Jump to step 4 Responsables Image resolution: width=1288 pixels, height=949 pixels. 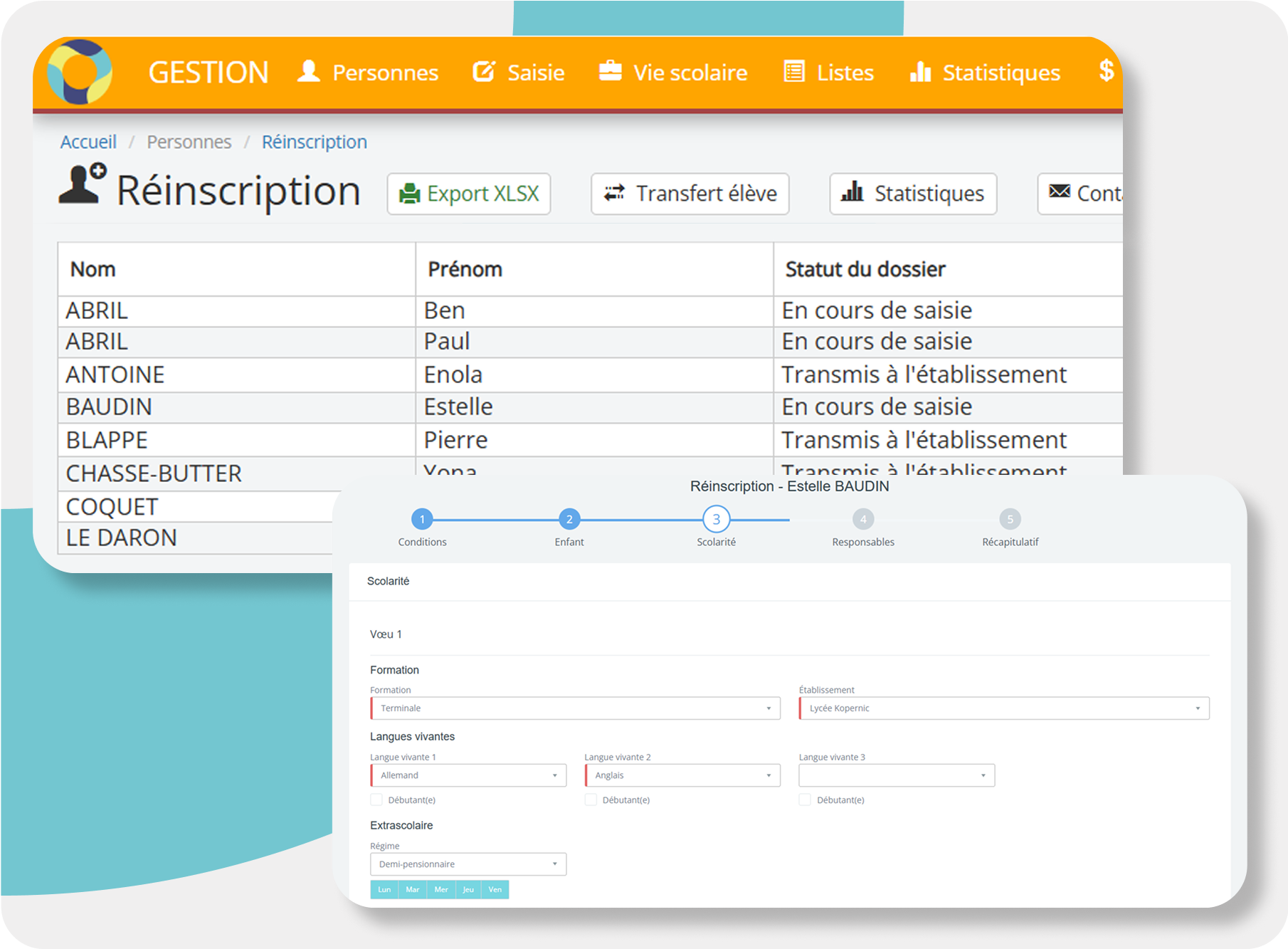pos(863,519)
